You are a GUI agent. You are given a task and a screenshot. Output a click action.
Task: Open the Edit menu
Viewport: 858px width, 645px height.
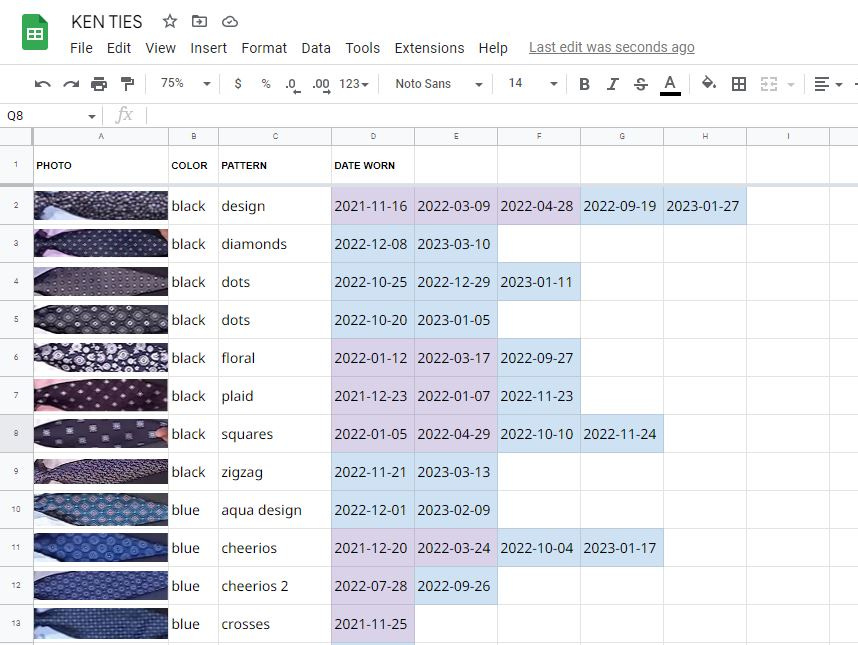pos(119,48)
